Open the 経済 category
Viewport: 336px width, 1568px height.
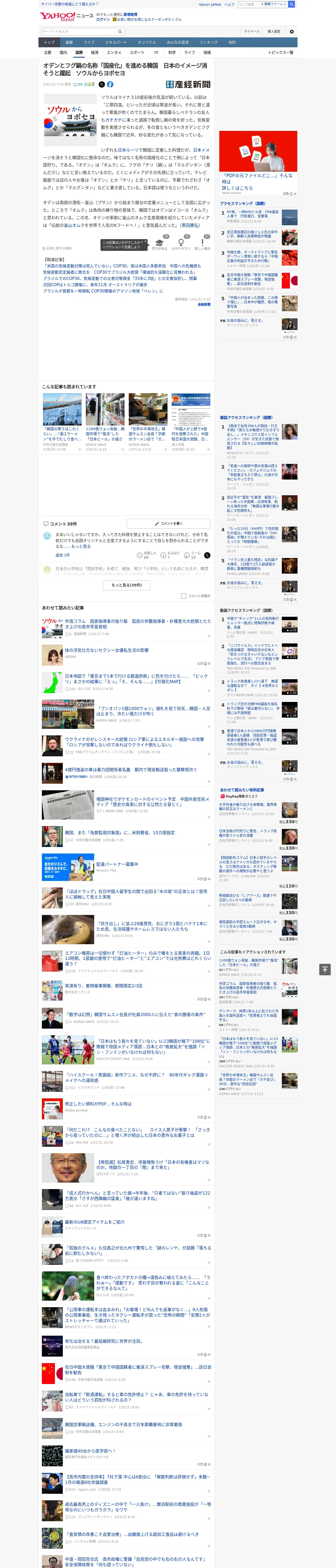[x=94, y=52]
